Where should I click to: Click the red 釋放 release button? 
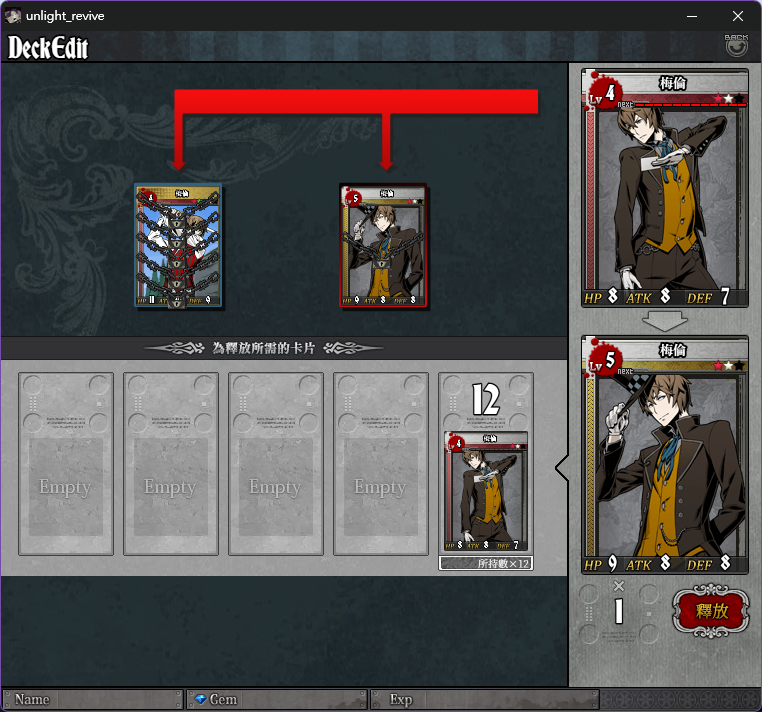point(710,611)
